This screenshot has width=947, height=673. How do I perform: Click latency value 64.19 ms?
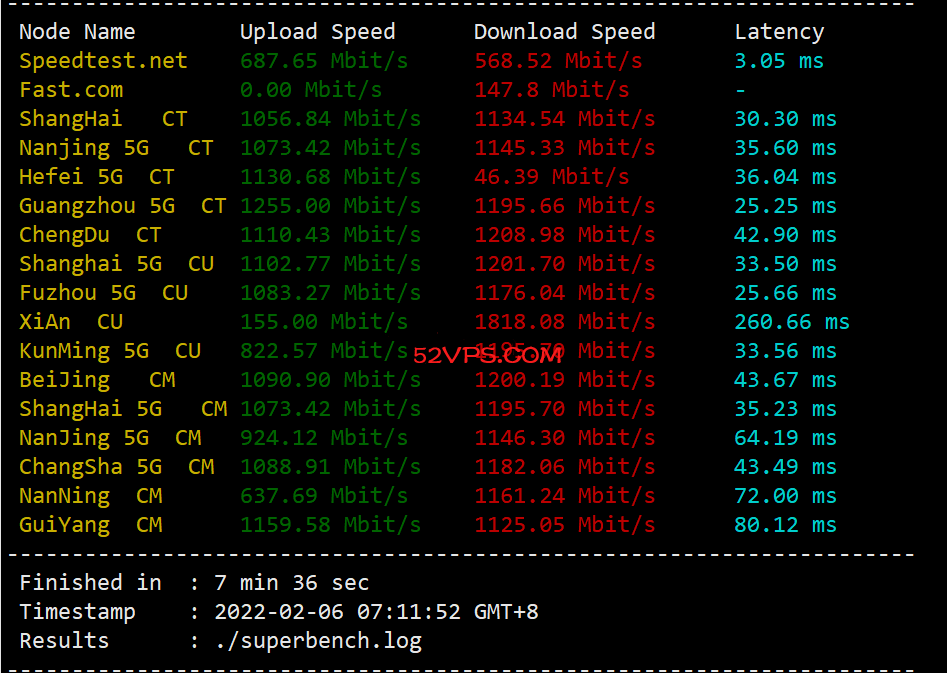[x=786, y=438]
